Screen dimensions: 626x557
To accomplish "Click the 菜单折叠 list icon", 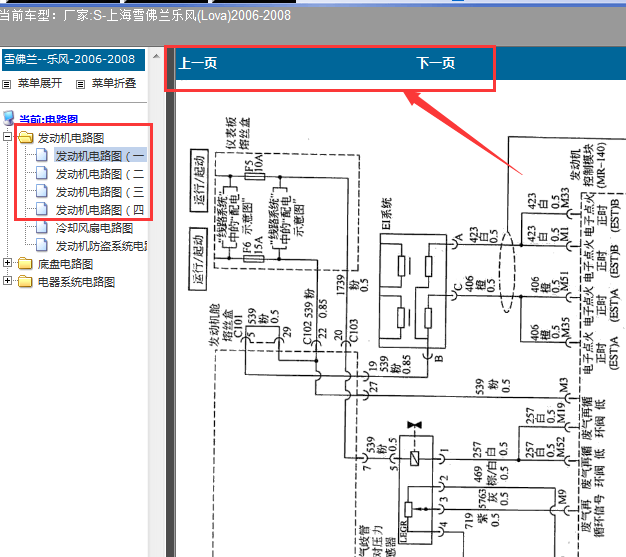I will tap(80, 84).
